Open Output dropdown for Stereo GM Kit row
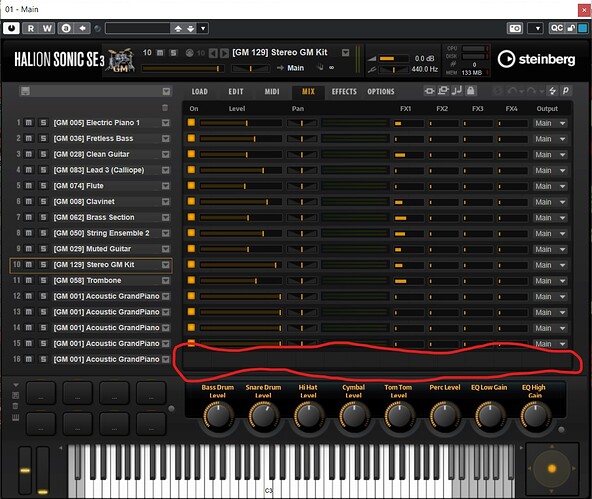 pyautogui.click(x=550, y=265)
